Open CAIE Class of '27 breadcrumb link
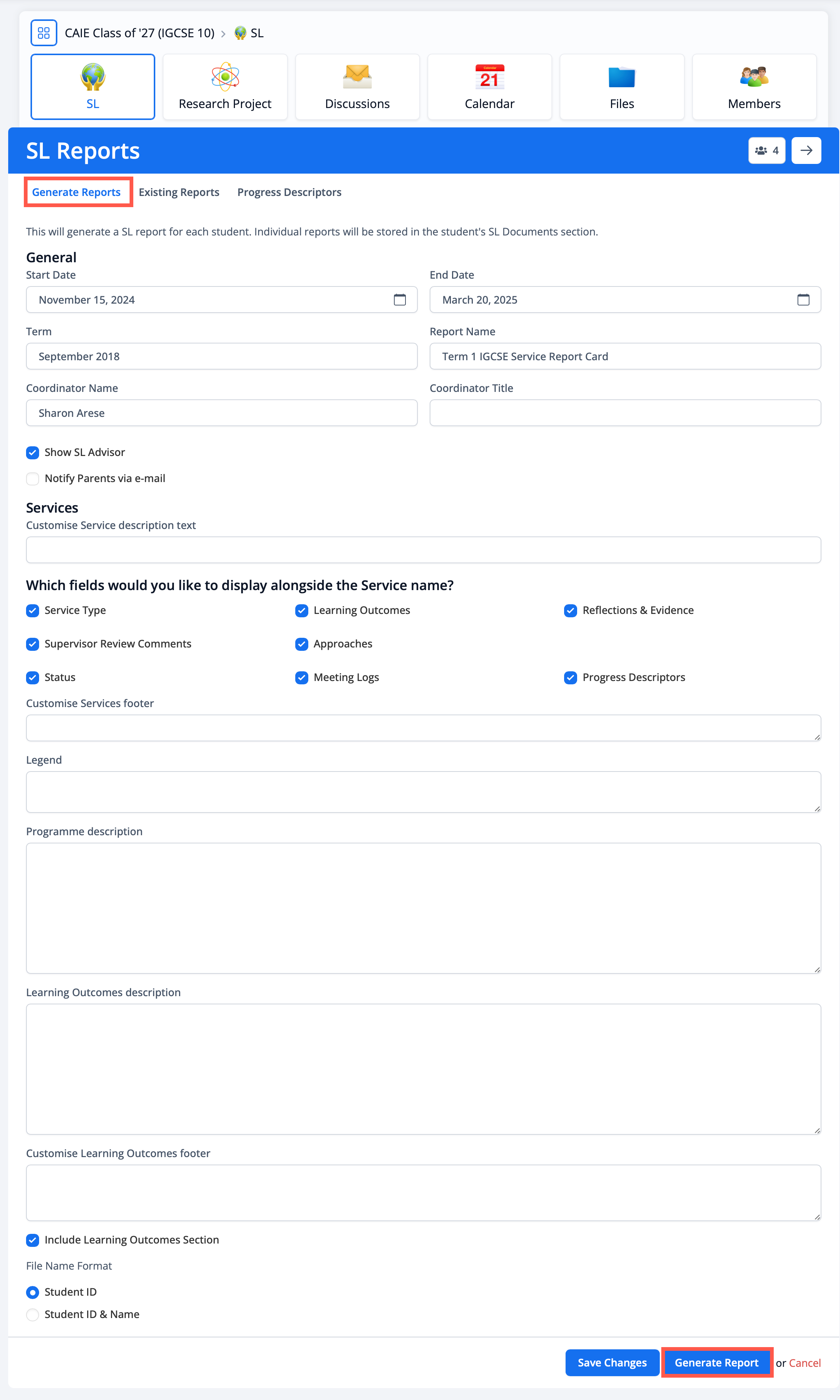 point(140,33)
